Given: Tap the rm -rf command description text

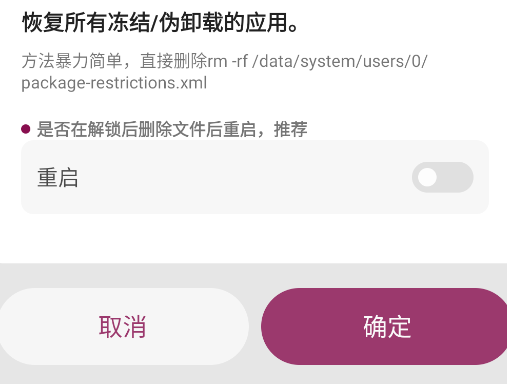Looking at the screenshot, I should pos(224,72).
